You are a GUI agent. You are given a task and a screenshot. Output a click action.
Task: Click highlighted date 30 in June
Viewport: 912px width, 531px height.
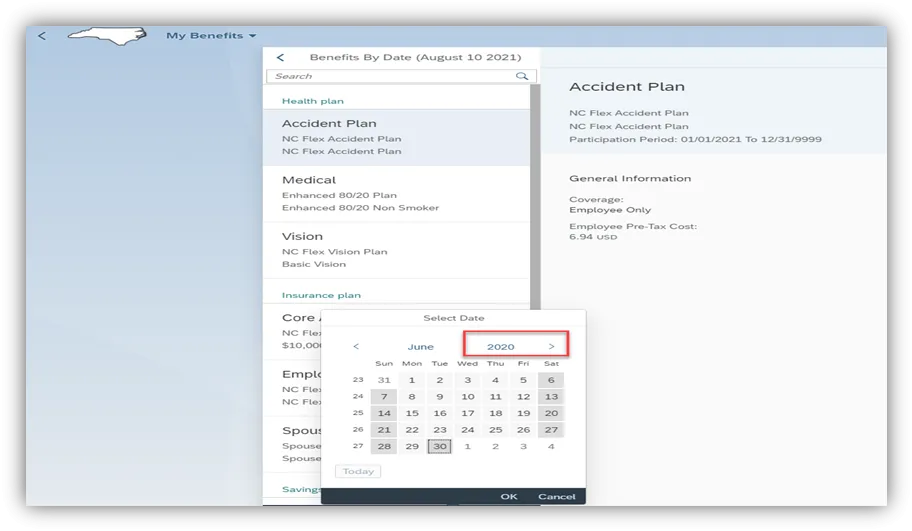pyautogui.click(x=440, y=446)
